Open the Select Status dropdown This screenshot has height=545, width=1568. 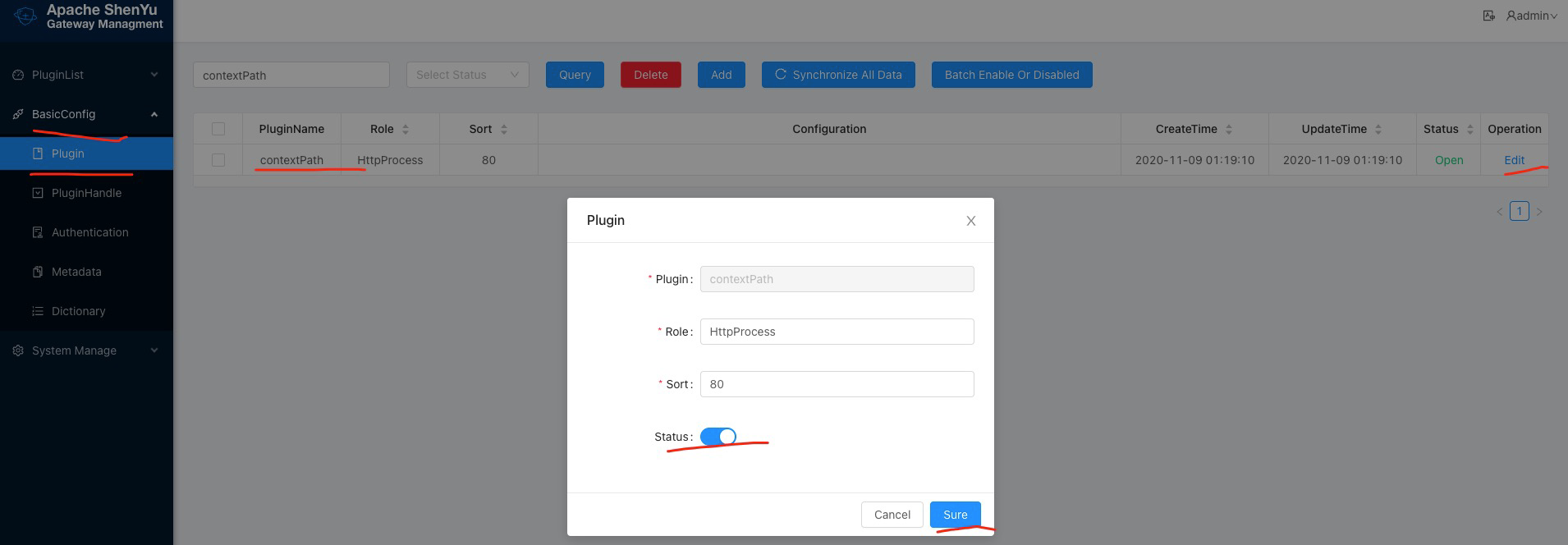(467, 75)
